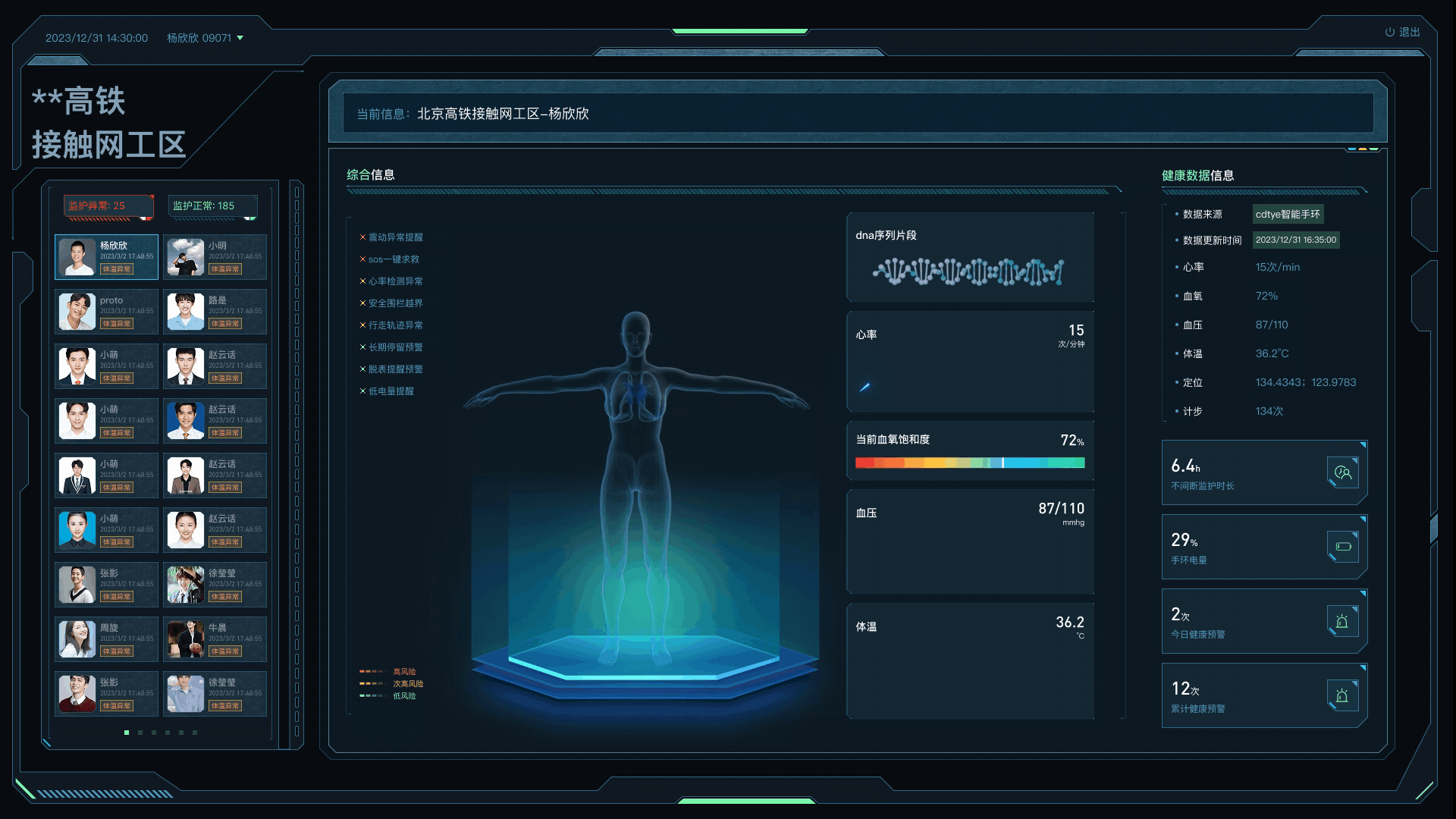Click the blood oxygen saturation color bar

pyautogui.click(x=969, y=463)
